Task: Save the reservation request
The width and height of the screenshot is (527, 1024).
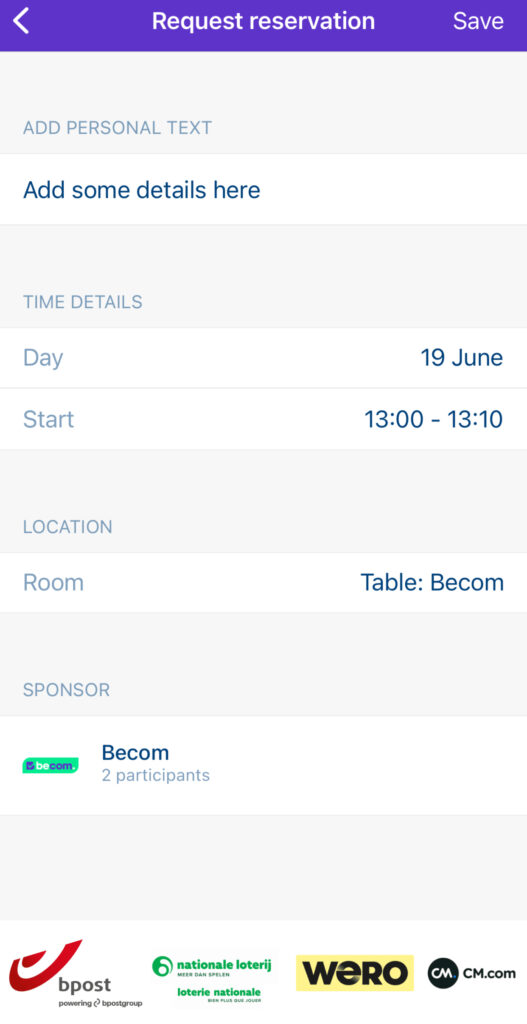Action: [x=478, y=21]
